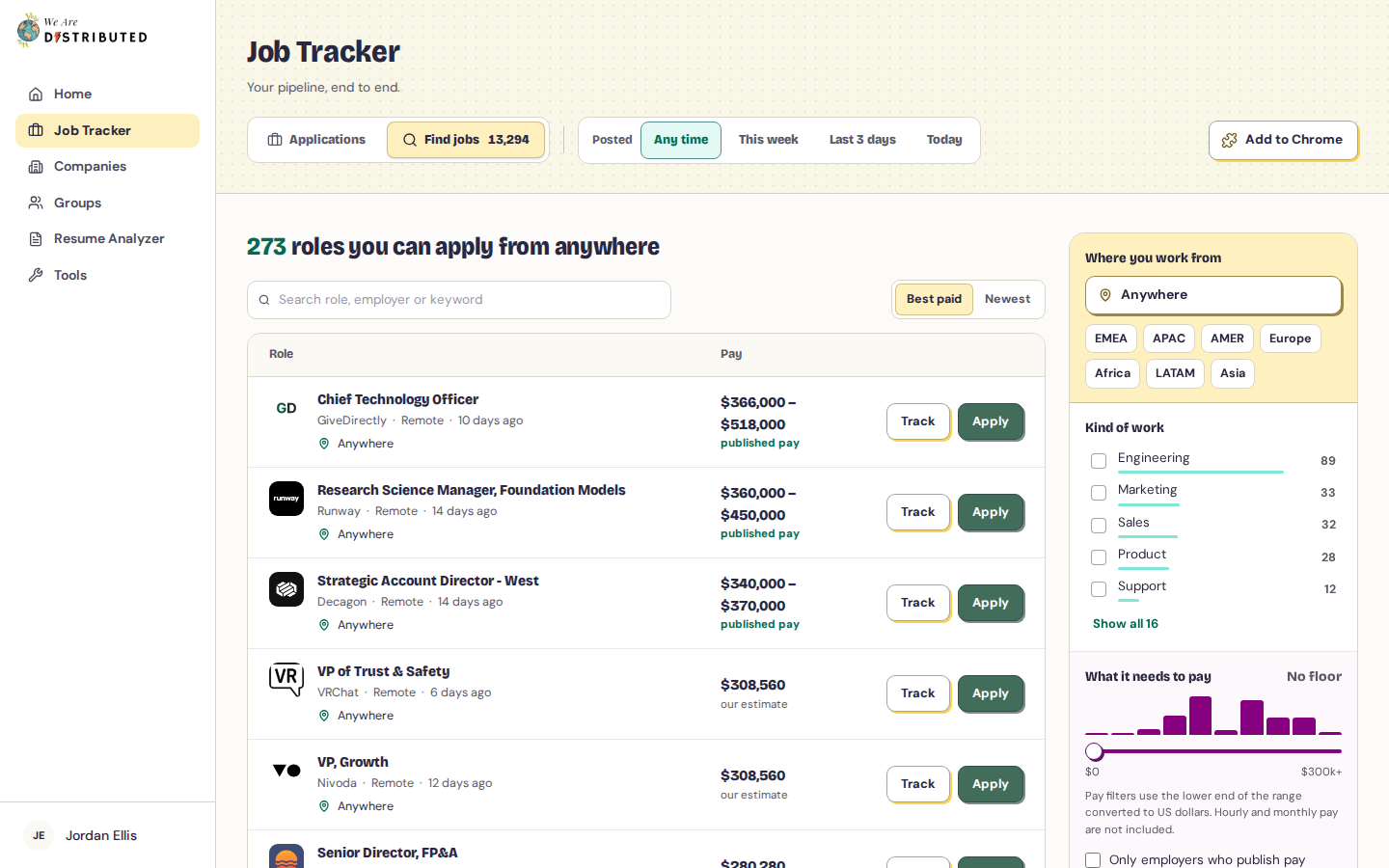Click the Job Tracker briefcase icon in sidebar

point(36,130)
